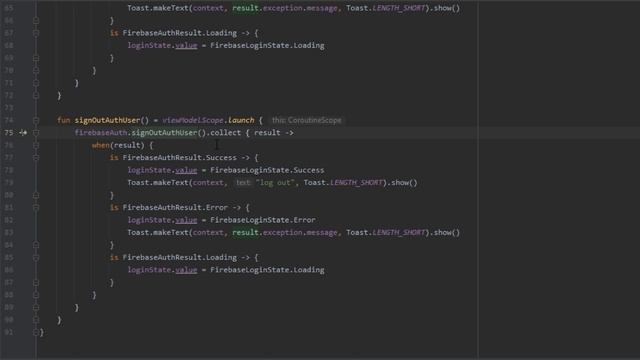
Task: Click 'viewModelScope' on line 74
Action: pos(193,120)
